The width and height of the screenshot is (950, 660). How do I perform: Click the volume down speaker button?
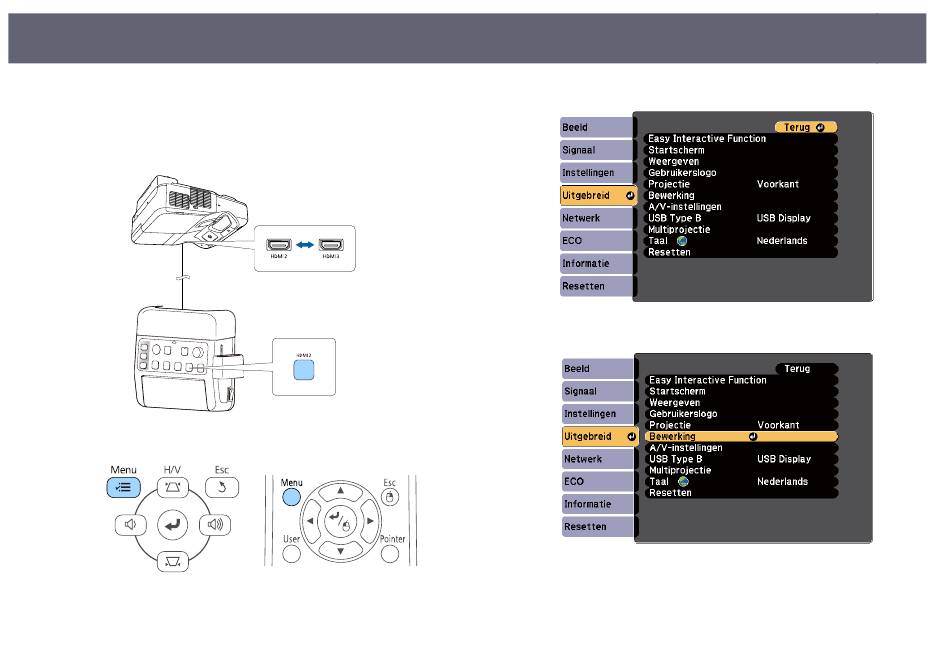pos(131,524)
